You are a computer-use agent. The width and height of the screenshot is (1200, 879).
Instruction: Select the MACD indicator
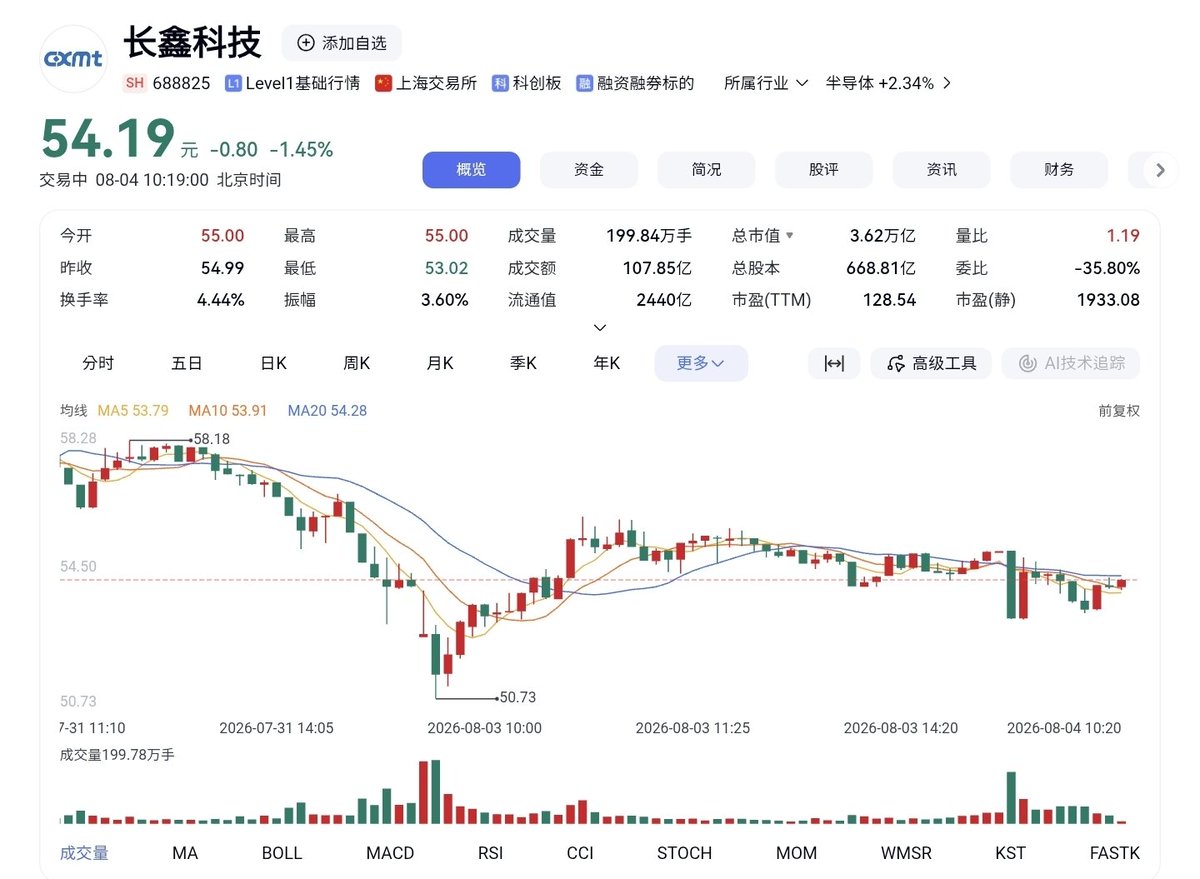tap(390, 853)
